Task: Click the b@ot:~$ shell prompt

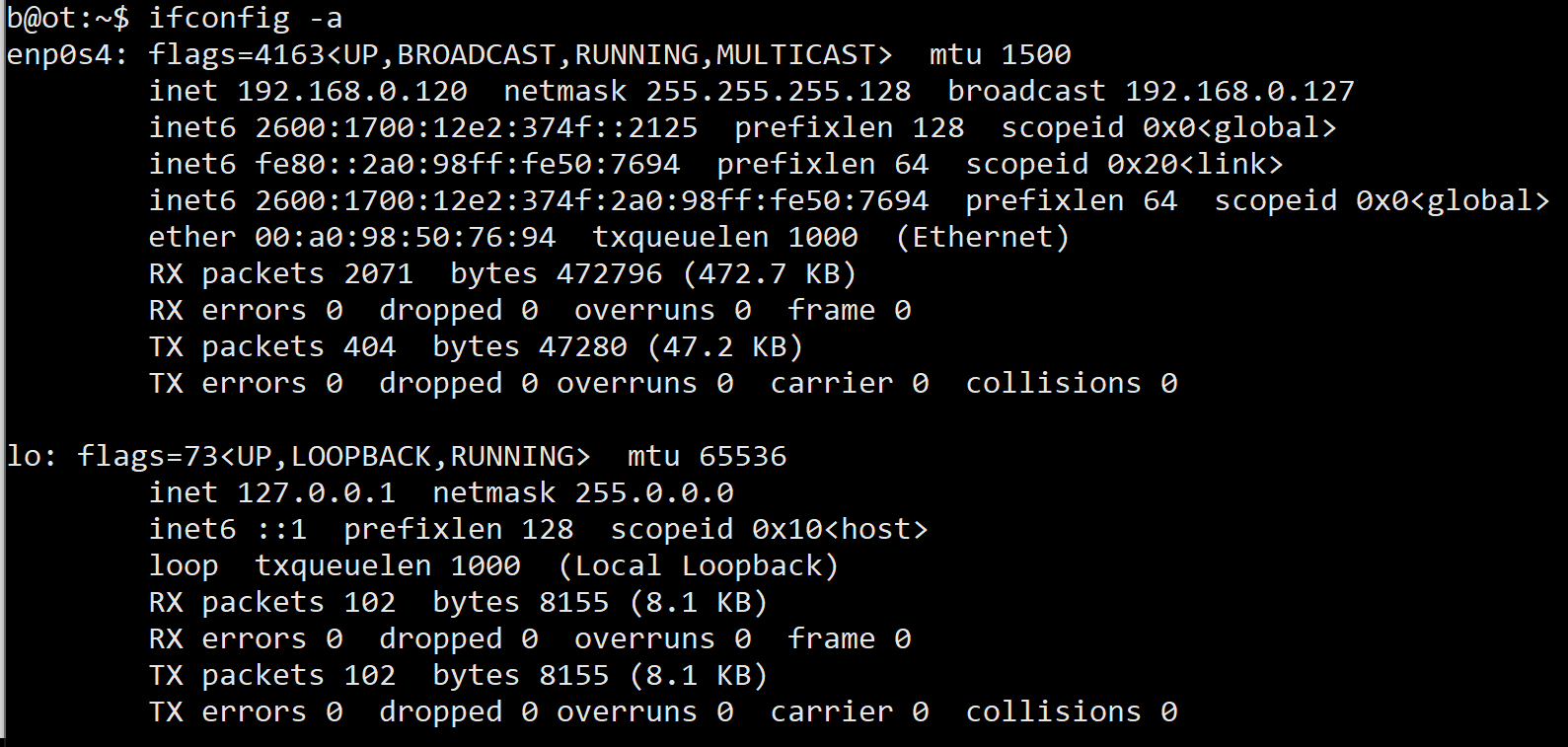Action: [x=67, y=18]
